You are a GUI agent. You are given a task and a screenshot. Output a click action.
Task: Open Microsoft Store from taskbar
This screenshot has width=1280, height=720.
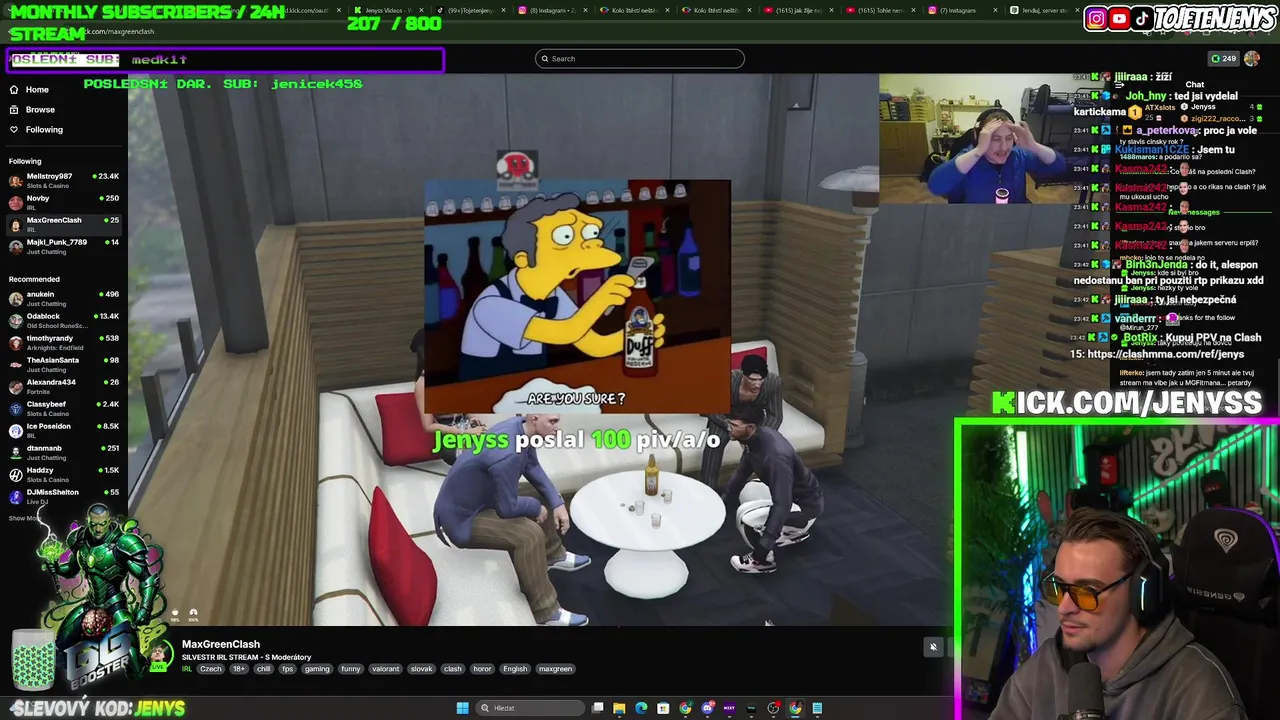[x=663, y=708]
